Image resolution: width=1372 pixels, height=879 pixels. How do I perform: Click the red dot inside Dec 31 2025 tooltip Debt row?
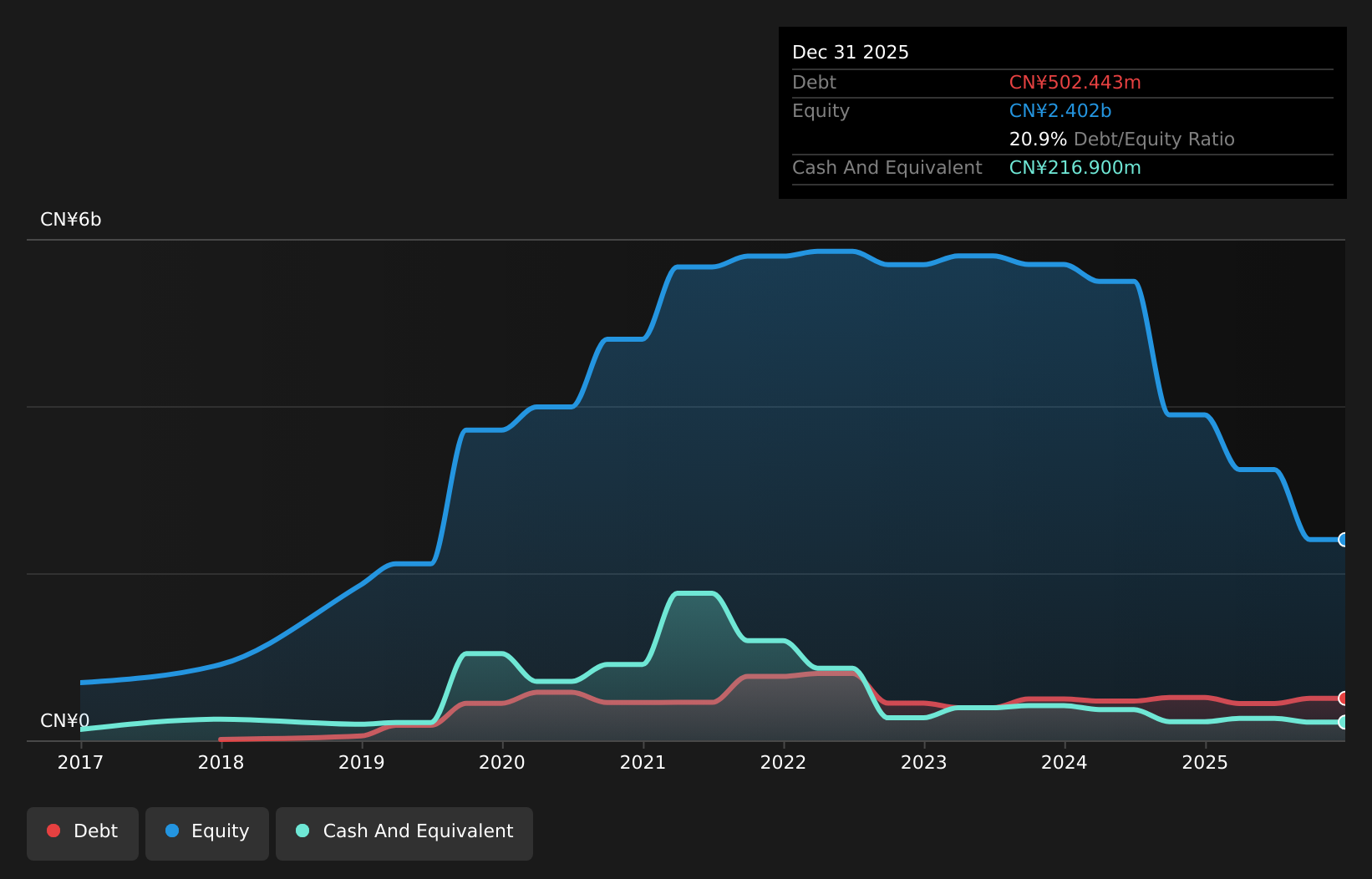click(x=1075, y=82)
